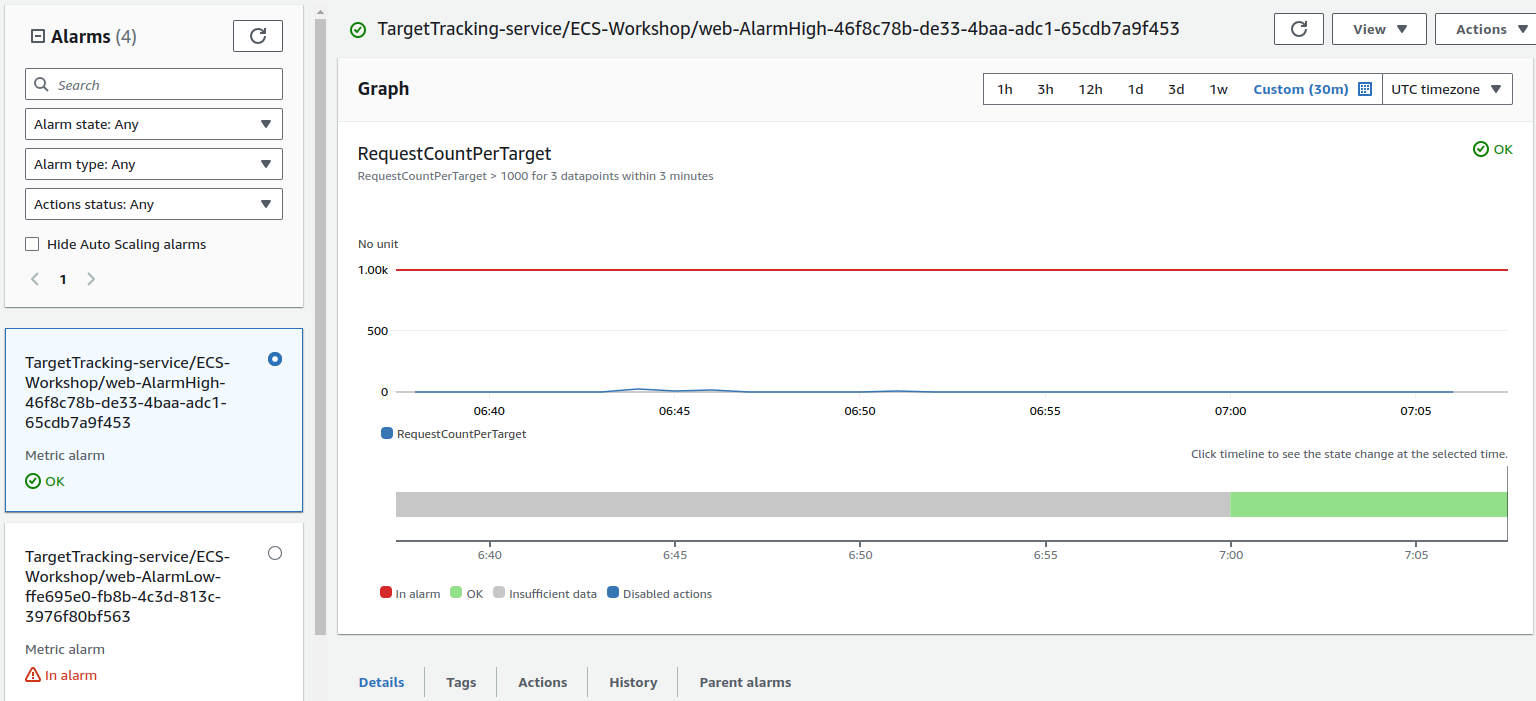The height and width of the screenshot is (701, 1536).
Task: Select the web-AlarmHigh alarm radio button
Action: pyautogui.click(x=275, y=359)
